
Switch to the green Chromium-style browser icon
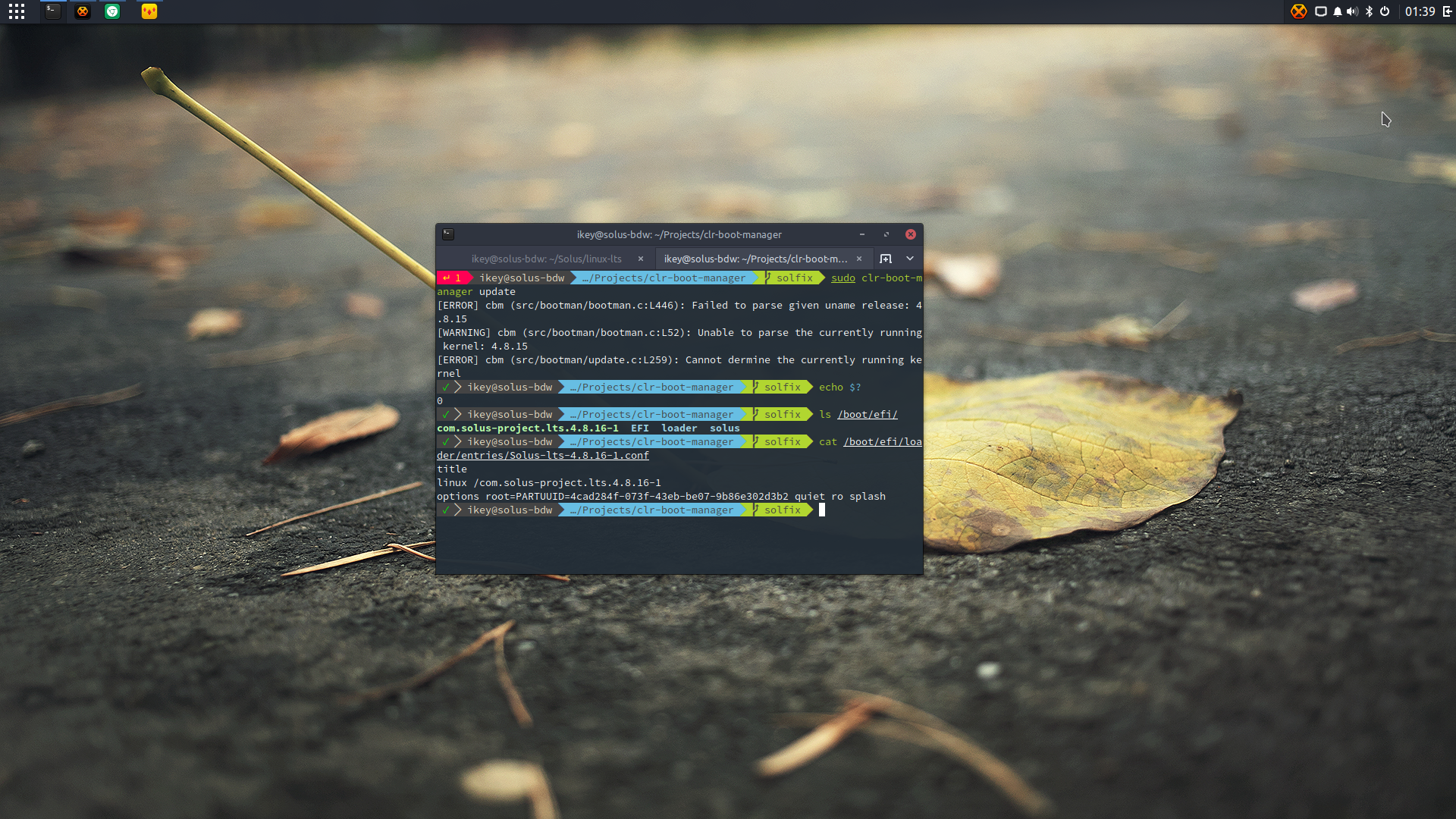pyautogui.click(x=112, y=11)
